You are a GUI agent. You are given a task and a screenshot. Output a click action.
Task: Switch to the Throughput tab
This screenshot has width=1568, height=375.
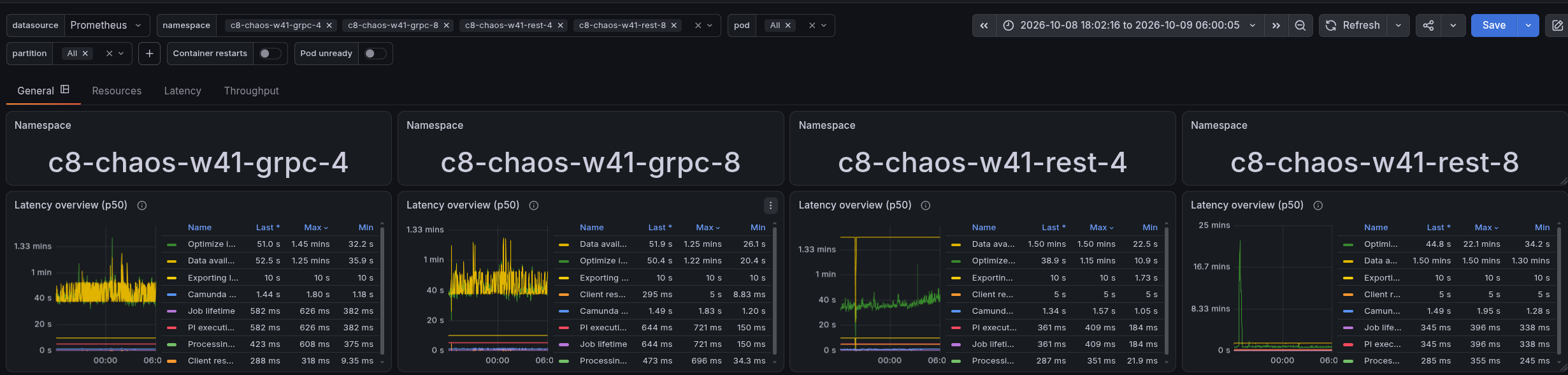251,91
